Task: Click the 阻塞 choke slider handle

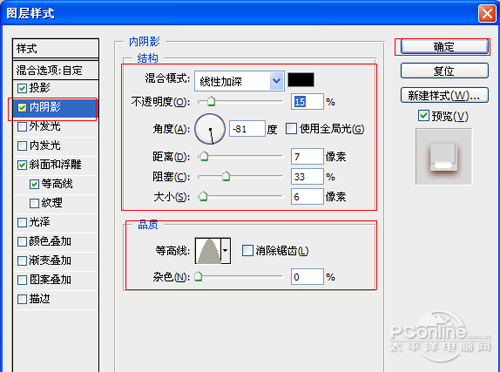Action: [226, 176]
